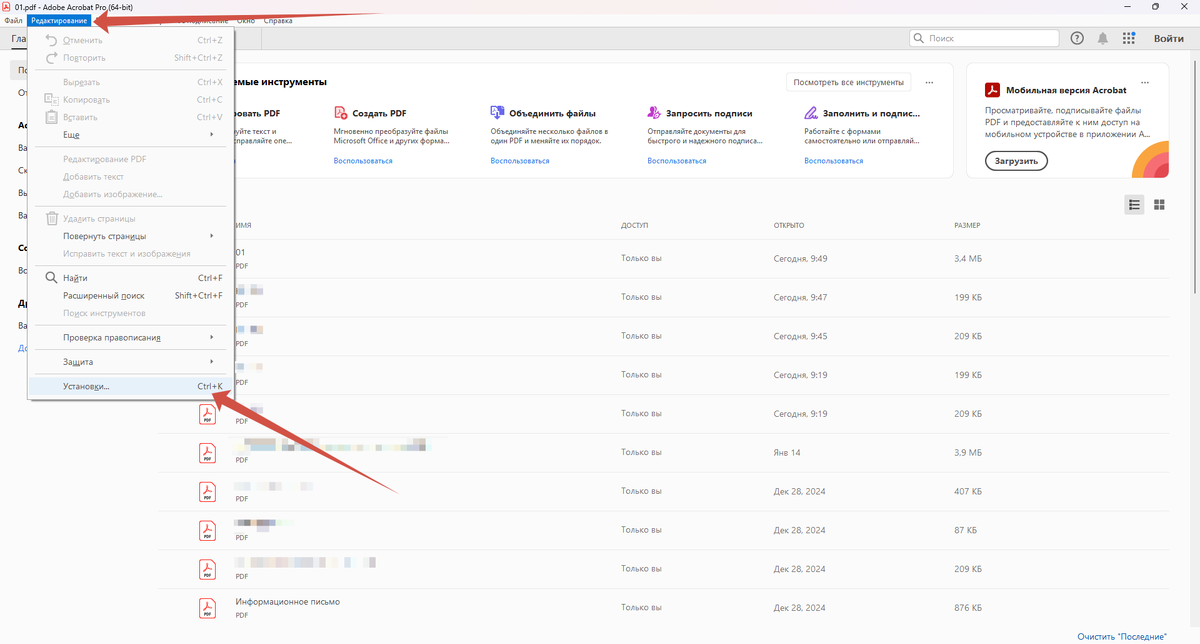Viewport: 1200px width, 644px height.
Task: Click Очистить "Последние" link
Action: [1122, 636]
